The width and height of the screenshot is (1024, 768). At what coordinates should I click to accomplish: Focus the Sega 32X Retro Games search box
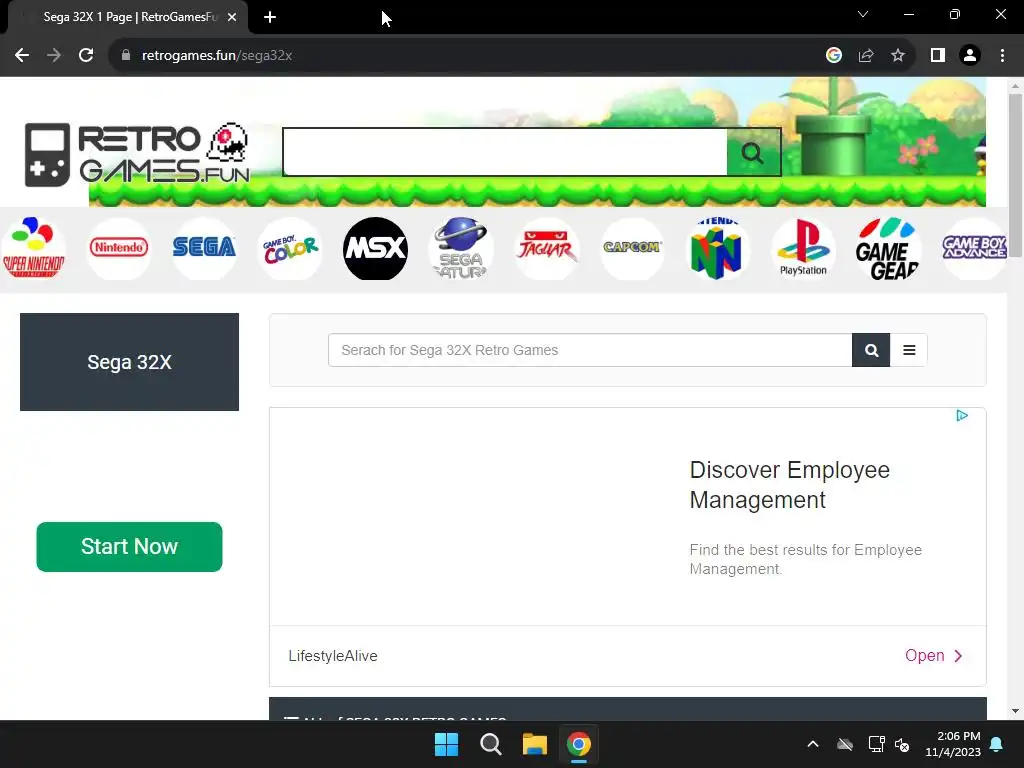point(590,350)
